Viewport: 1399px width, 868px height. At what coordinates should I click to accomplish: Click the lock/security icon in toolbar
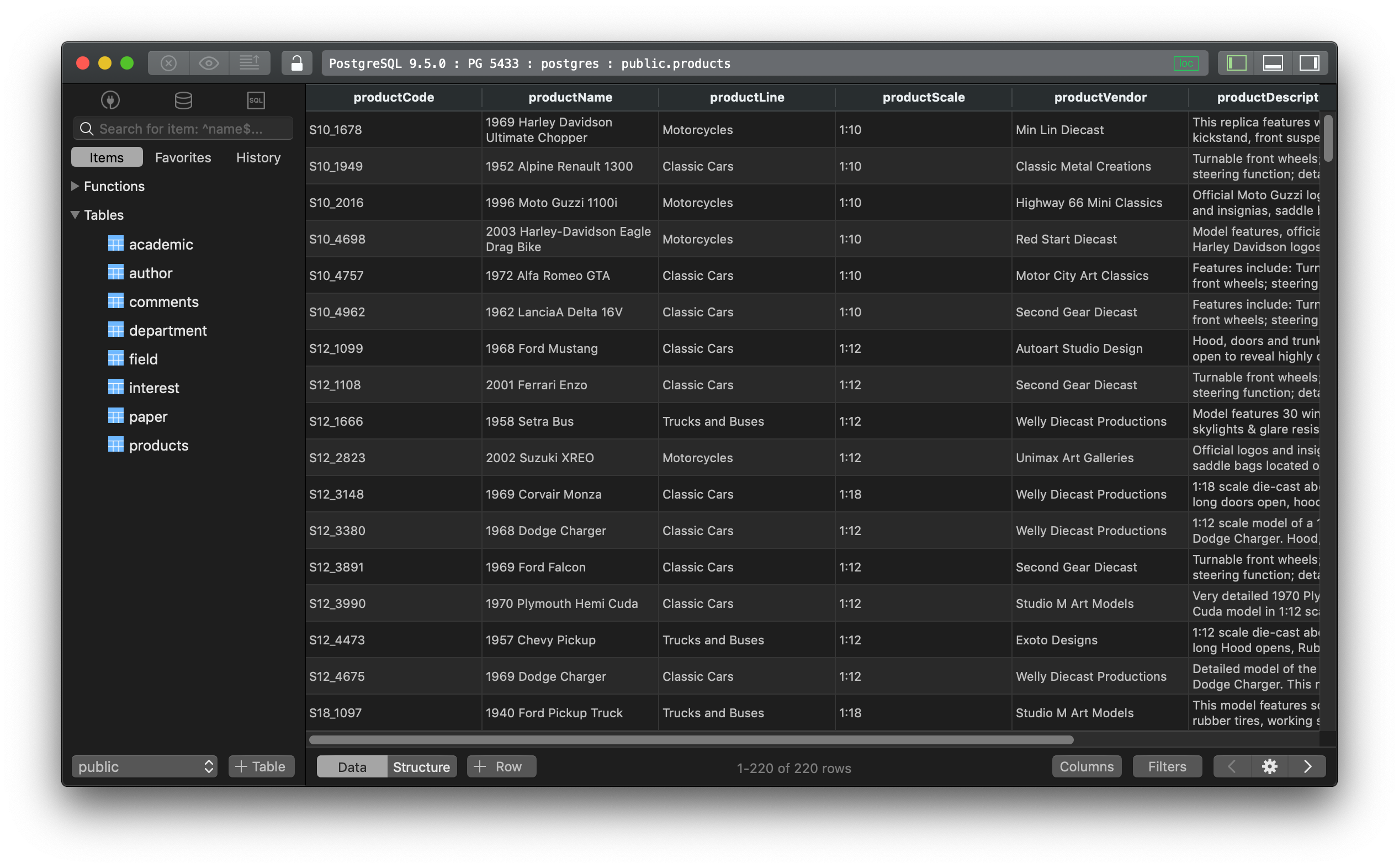pyautogui.click(x=296, y=62)
